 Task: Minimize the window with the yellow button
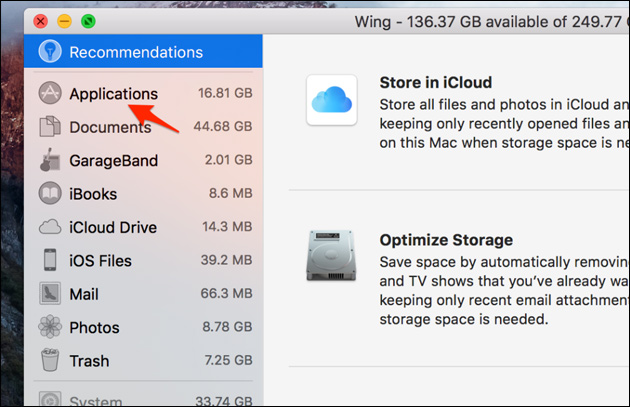click(64, 21)
